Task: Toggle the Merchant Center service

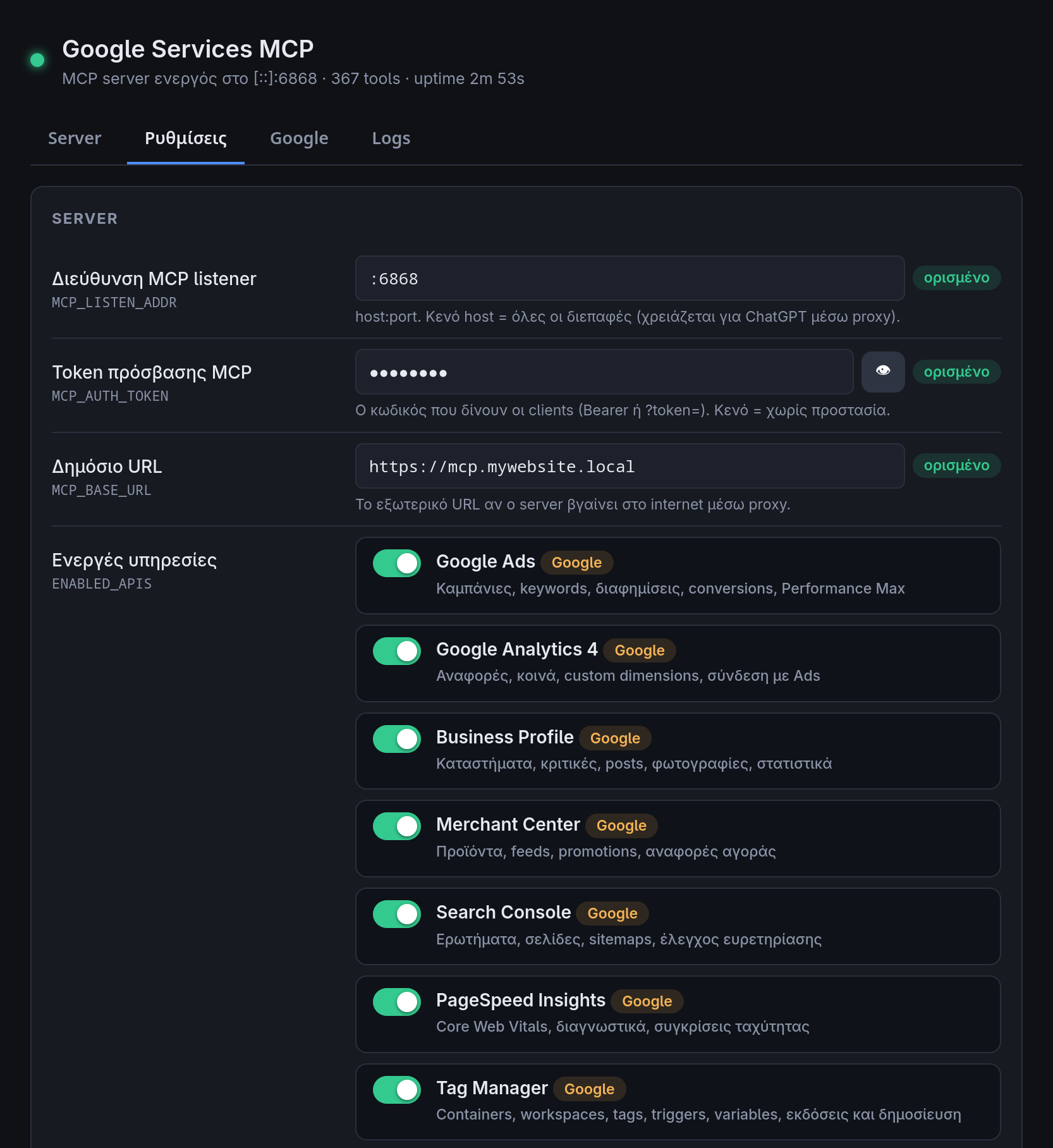Action: point(397,826)
